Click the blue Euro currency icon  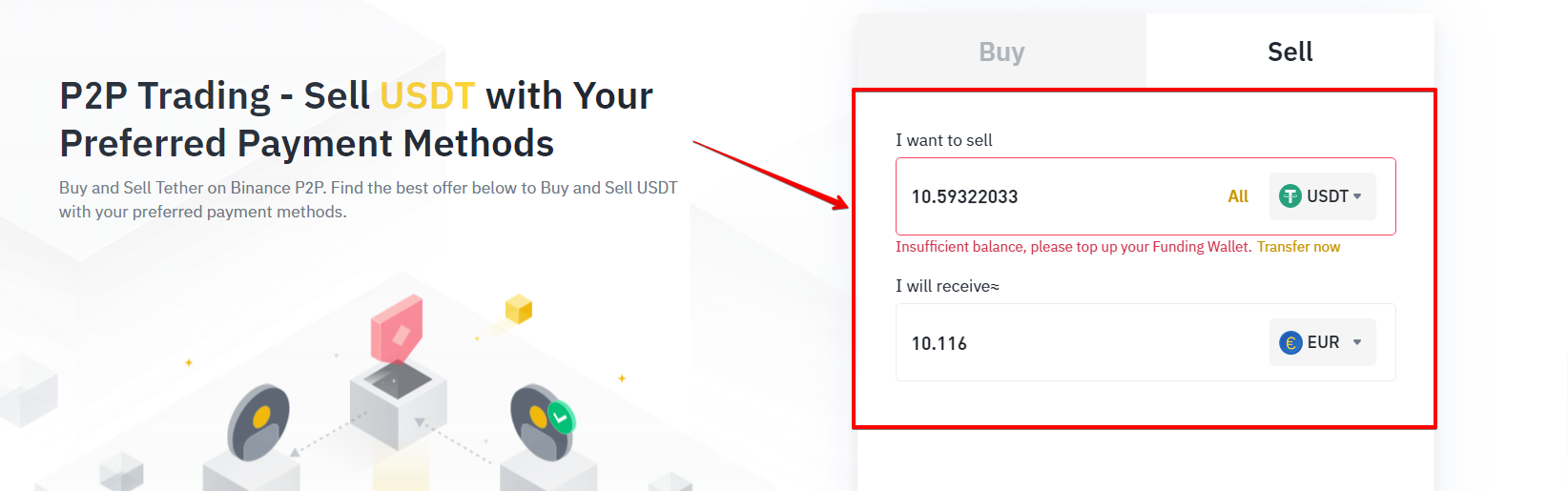[1290, 342]
